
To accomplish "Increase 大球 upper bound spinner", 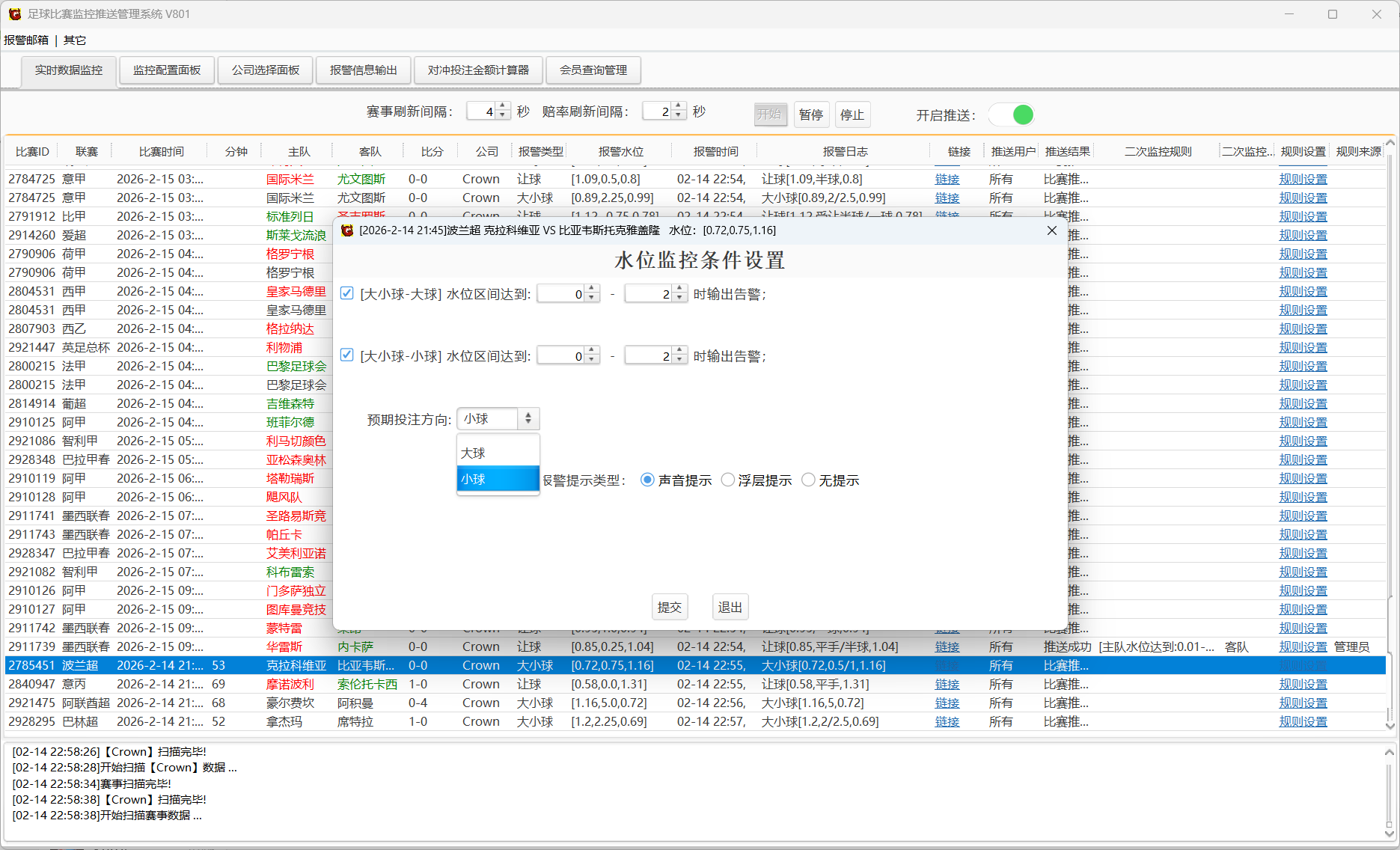I will pyautogui.click(x=679, y=289).
